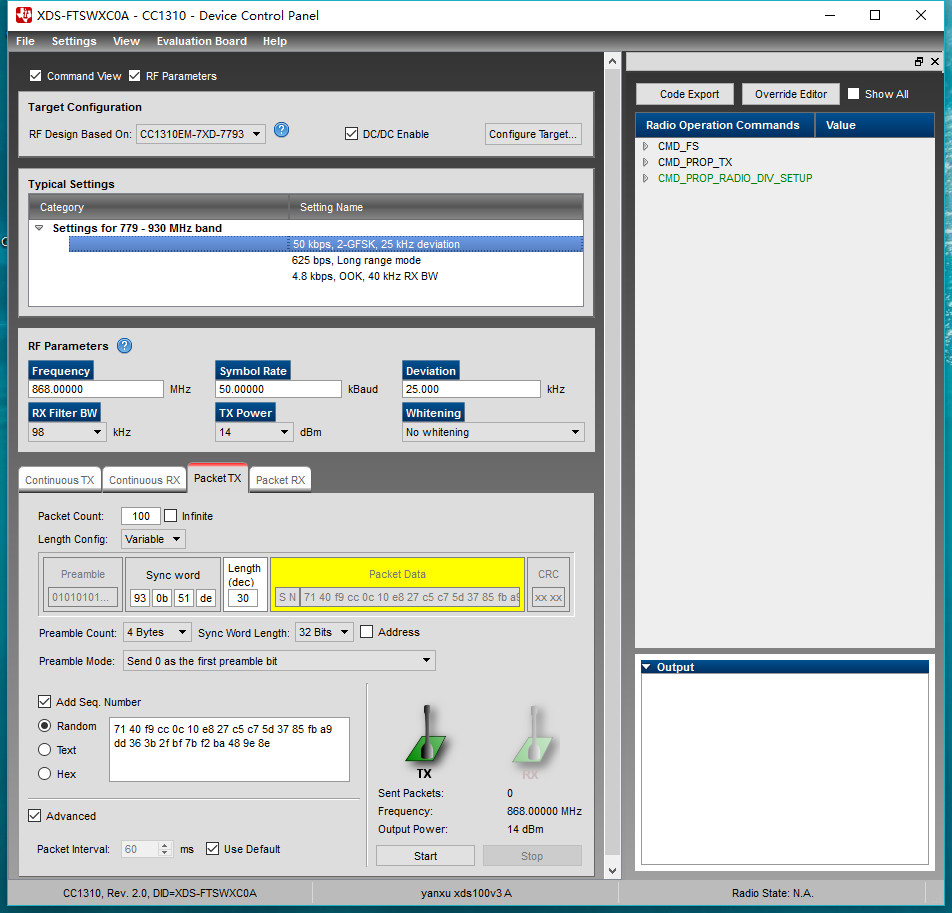Click the Deviation input field
952x913 pixels.
[471, 389]
